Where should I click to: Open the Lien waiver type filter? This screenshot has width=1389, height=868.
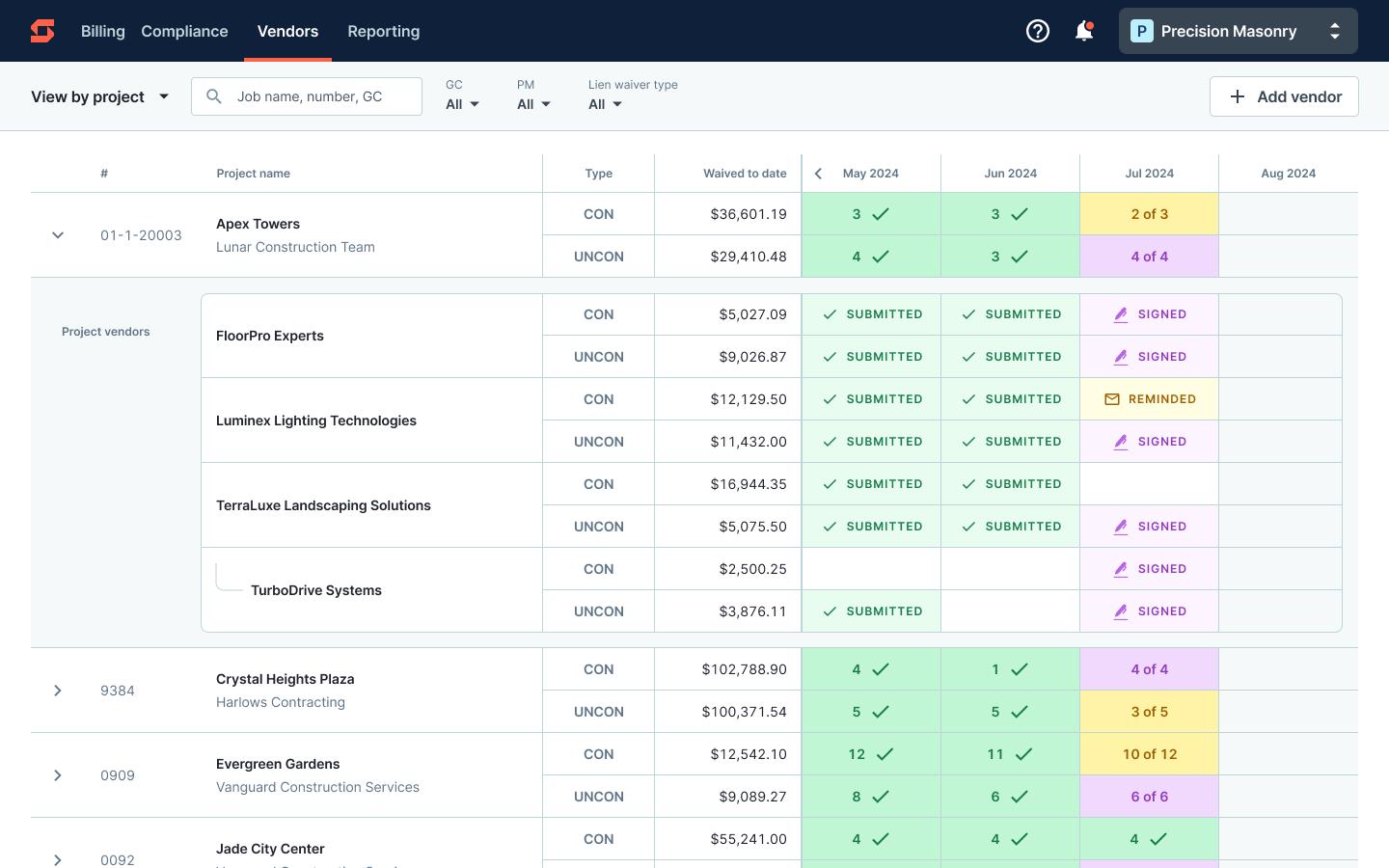pyautogui.click(x=605, y=104)
